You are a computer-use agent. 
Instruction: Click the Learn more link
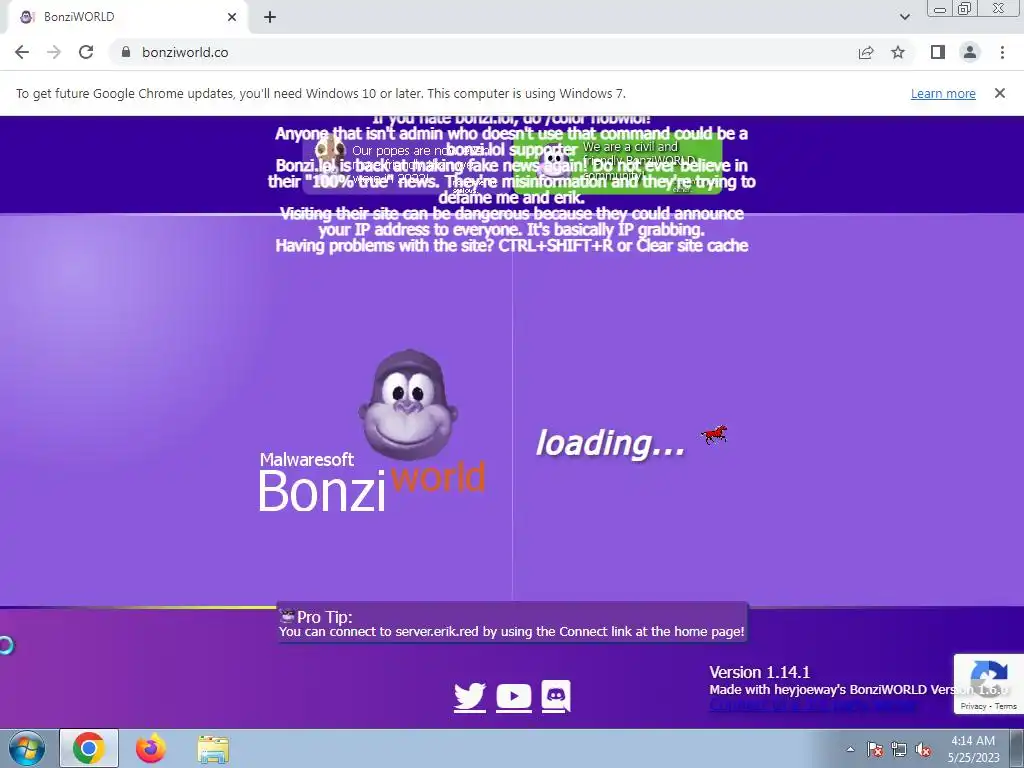tap(943, 93)
